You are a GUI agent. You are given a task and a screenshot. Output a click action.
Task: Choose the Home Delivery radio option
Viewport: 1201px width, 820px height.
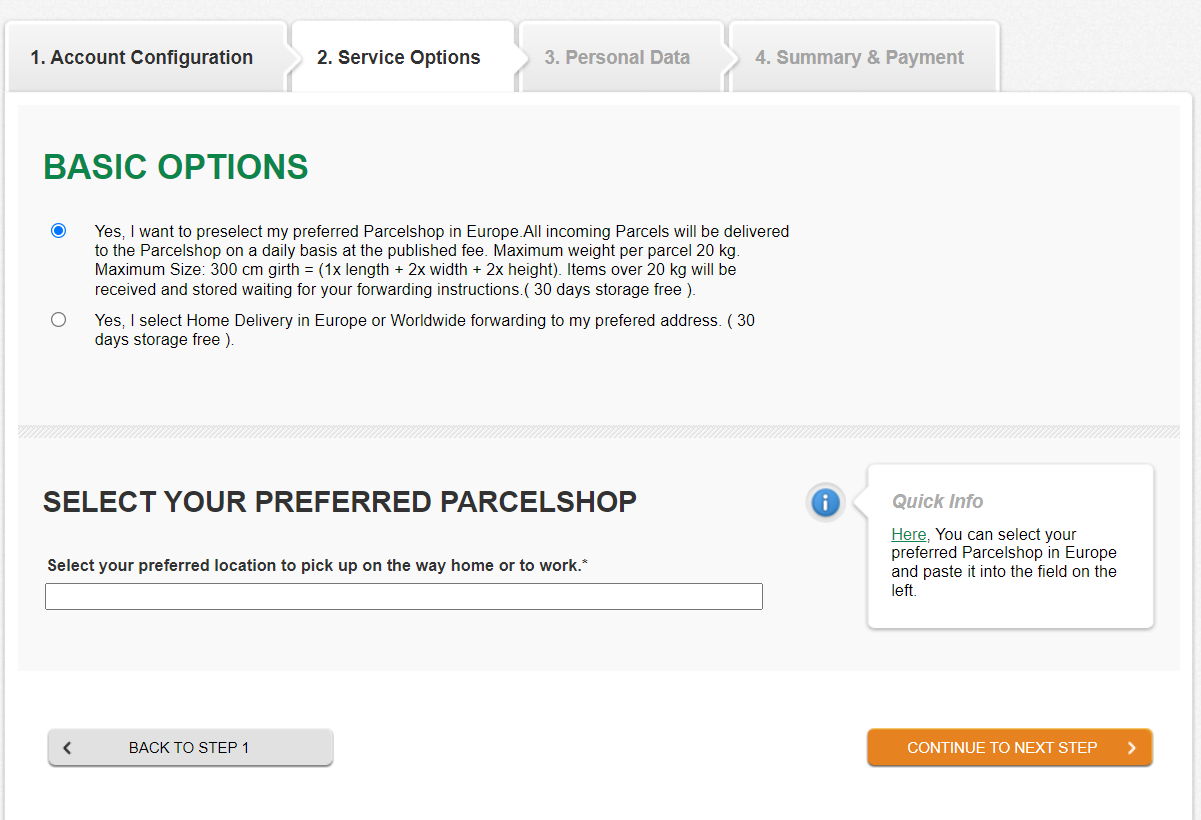[x=59, y=320]
